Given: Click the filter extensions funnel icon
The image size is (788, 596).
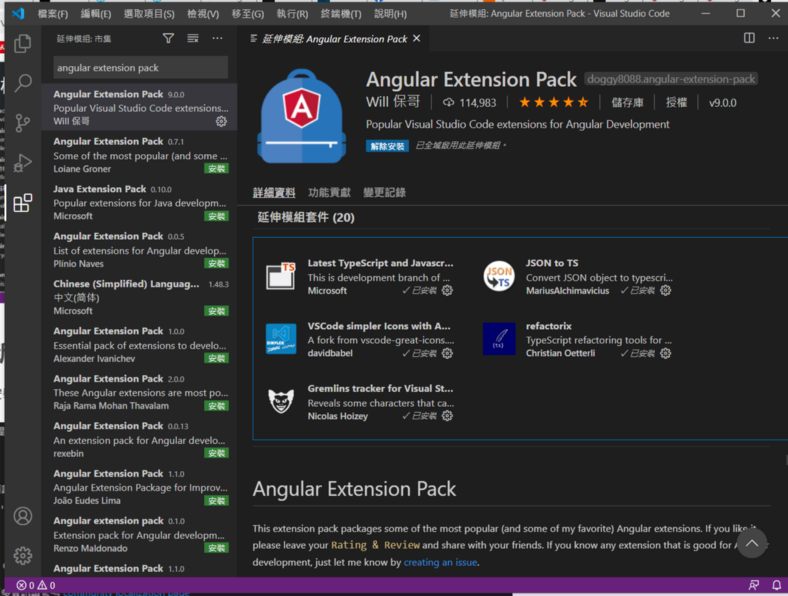Looking at the screenshot, I should point(168,38).
